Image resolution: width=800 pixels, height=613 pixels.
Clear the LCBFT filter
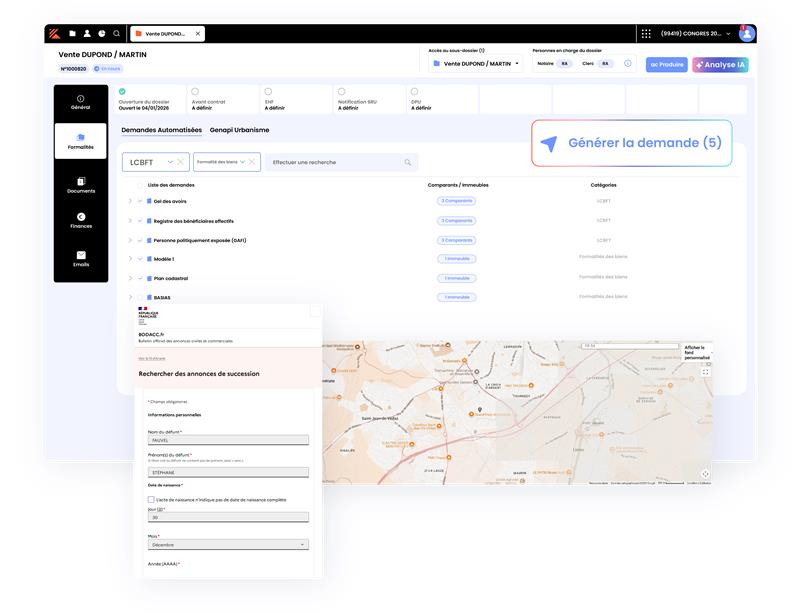pyautogui.click(x=180, y=162)
